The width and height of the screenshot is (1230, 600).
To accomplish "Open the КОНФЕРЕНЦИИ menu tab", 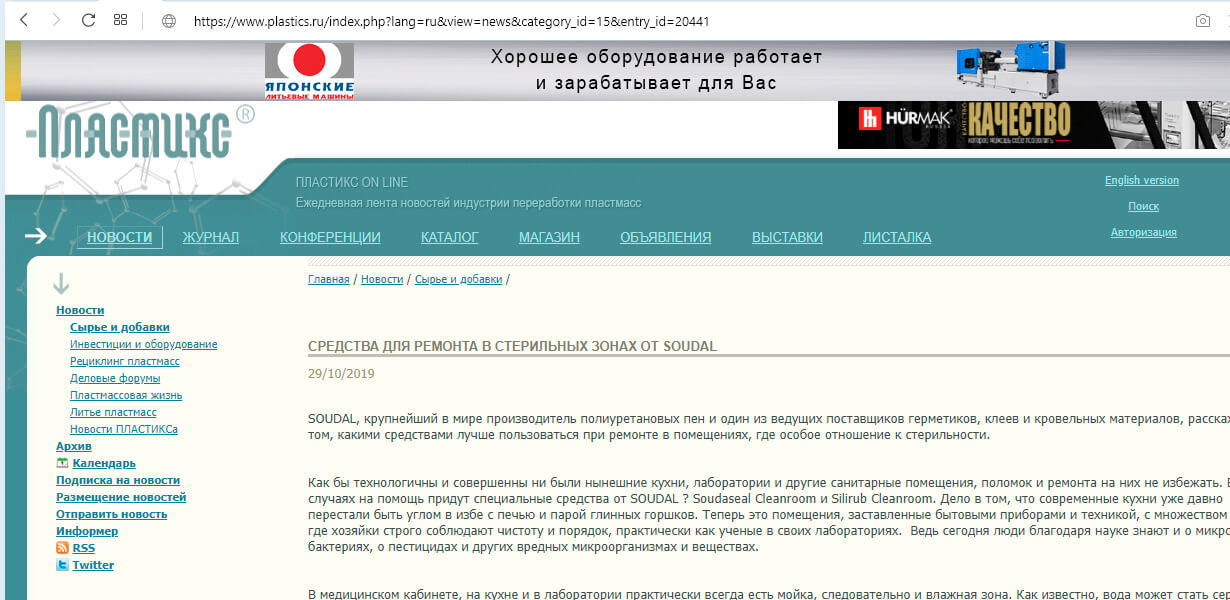I will point(330,237).
